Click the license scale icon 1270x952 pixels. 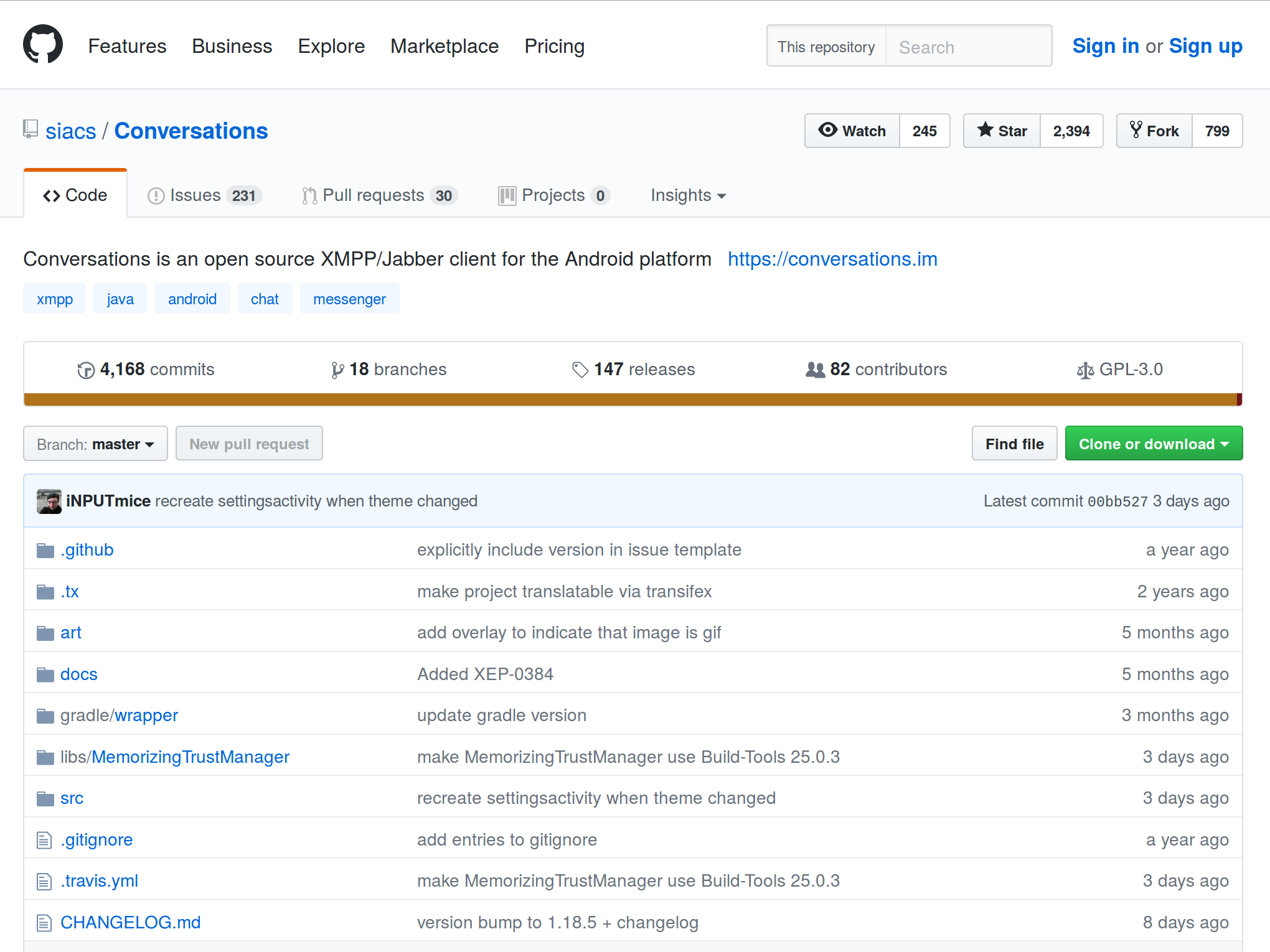[1085, 370]
